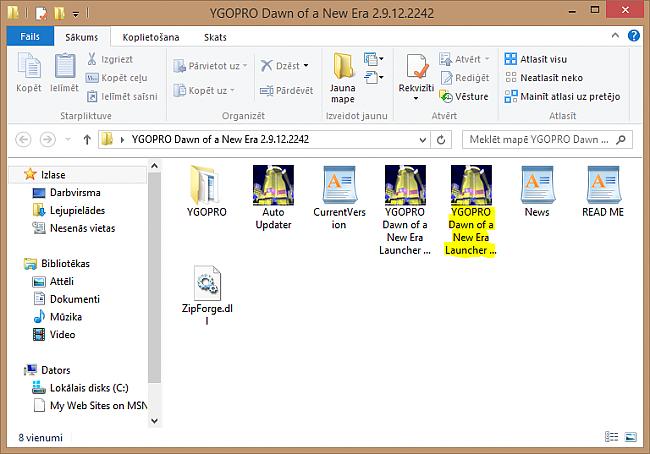This screenshot has width=650, height=454.
Task: Click the Rekvizīti properties icon
Action: point(416,66)
